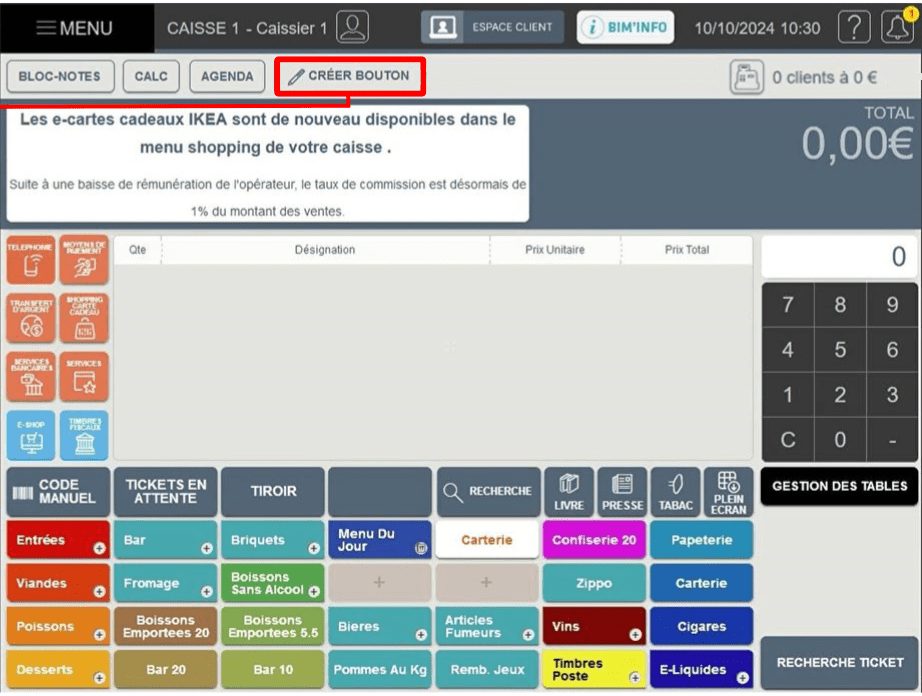This screenshot has width=922, height=696.
Task: Open the E-Shop icon
Action: click(x=31, y=436)
